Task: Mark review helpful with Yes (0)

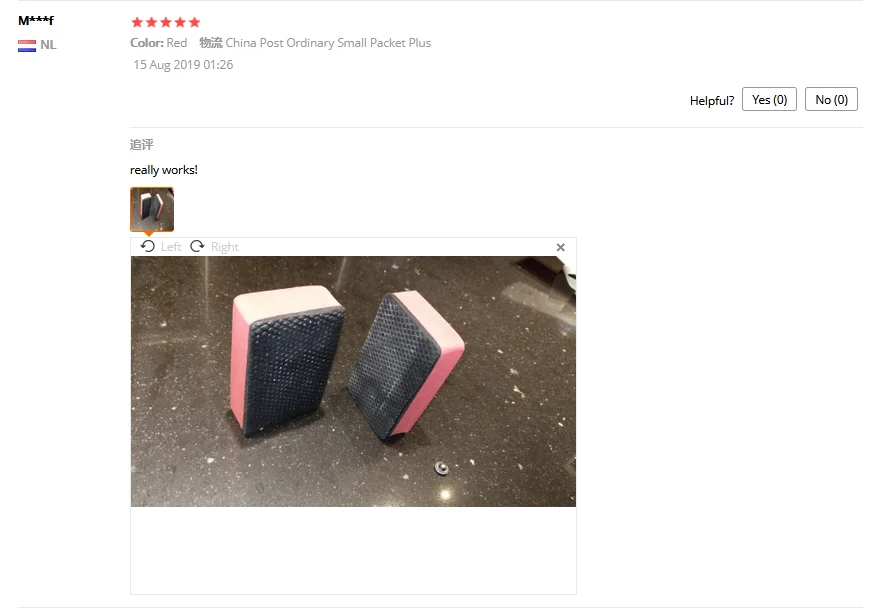Action: pyautogui.click(x=769, y=99)
